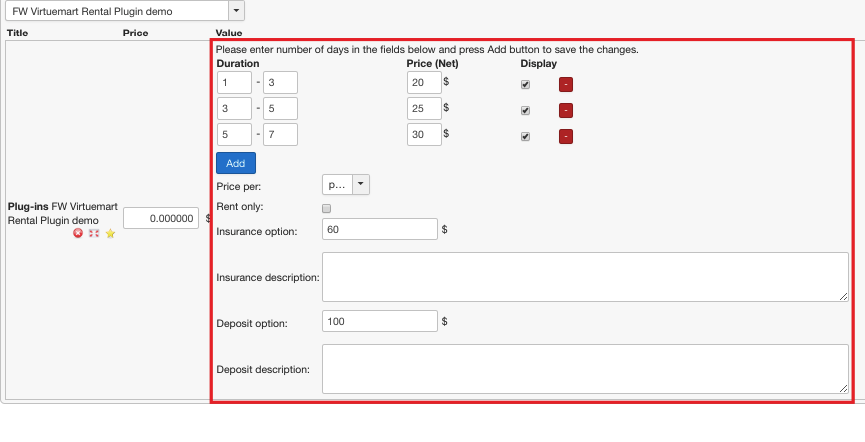The width and height of the screenshot is (865, 442).
Task: Click the yellow star icon under Plug-ins
Action: (x=111, y=233)
